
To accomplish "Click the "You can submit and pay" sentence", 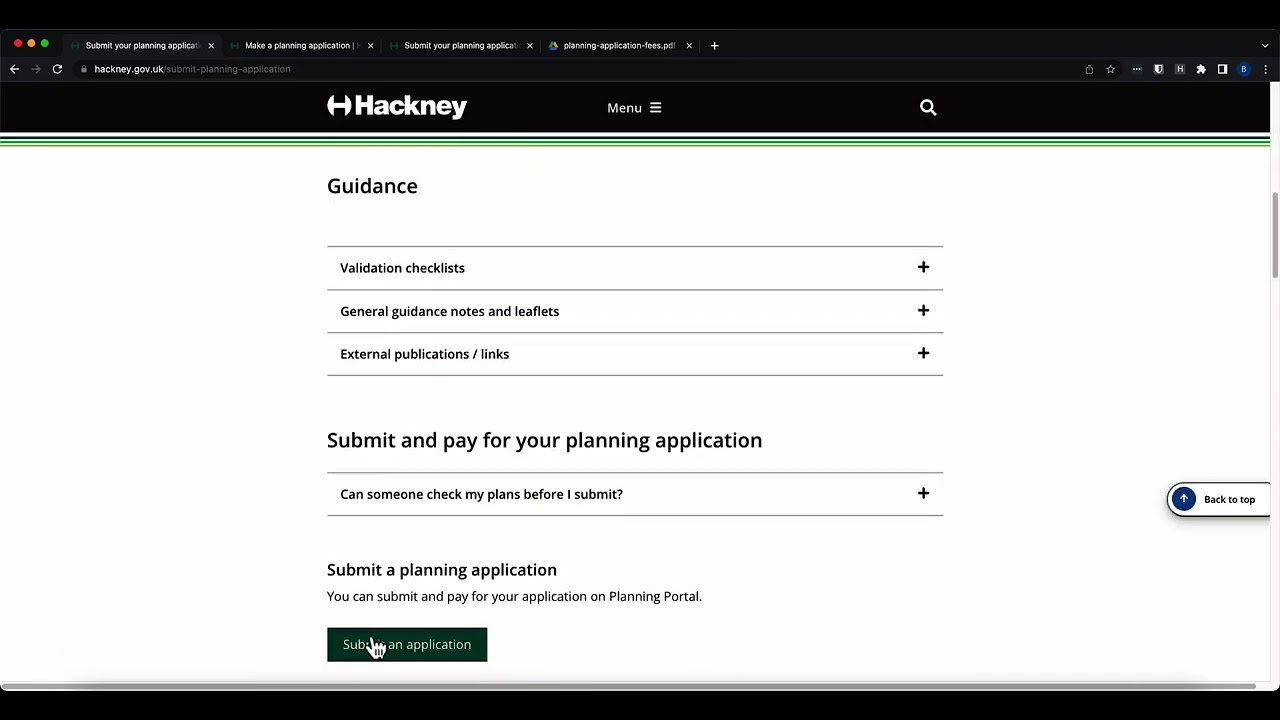I will (x=514, y=596).
